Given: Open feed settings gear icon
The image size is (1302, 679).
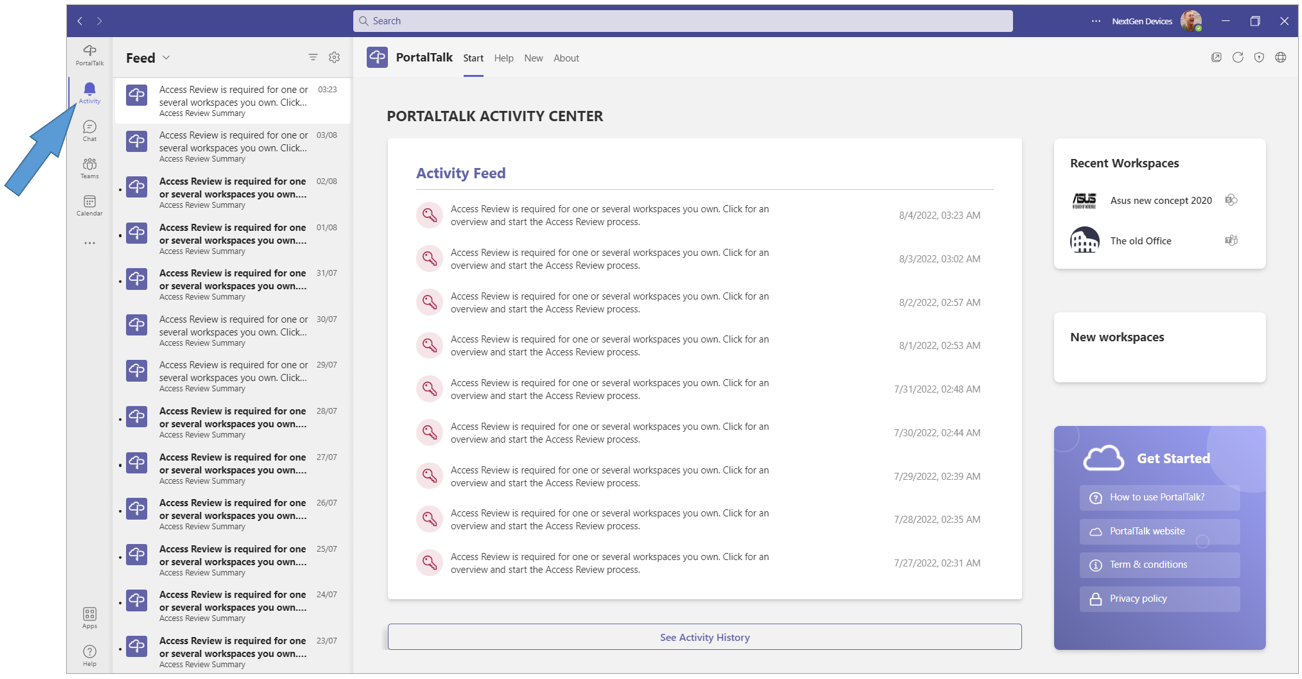Looking at the screenshot, I should coord(334,58).
